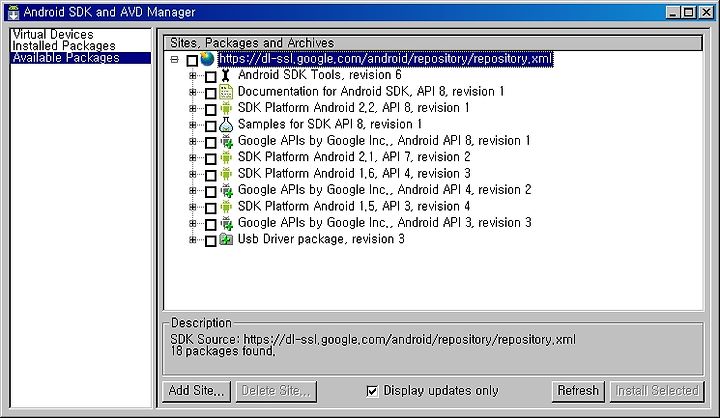Click Android icon for SDK Platform 1.6

click(x=225, y=174)
